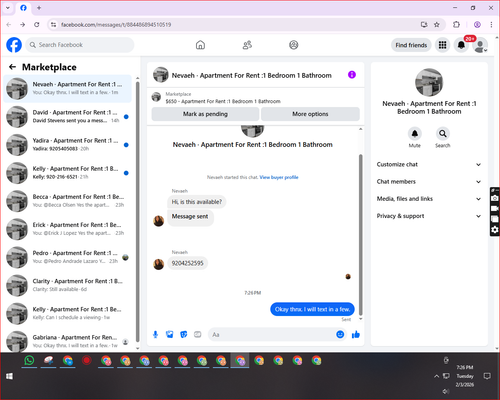Click the large apartment thumbnail in details panel
This screenshot has height=400, width=500.
(x=429, y=82)
